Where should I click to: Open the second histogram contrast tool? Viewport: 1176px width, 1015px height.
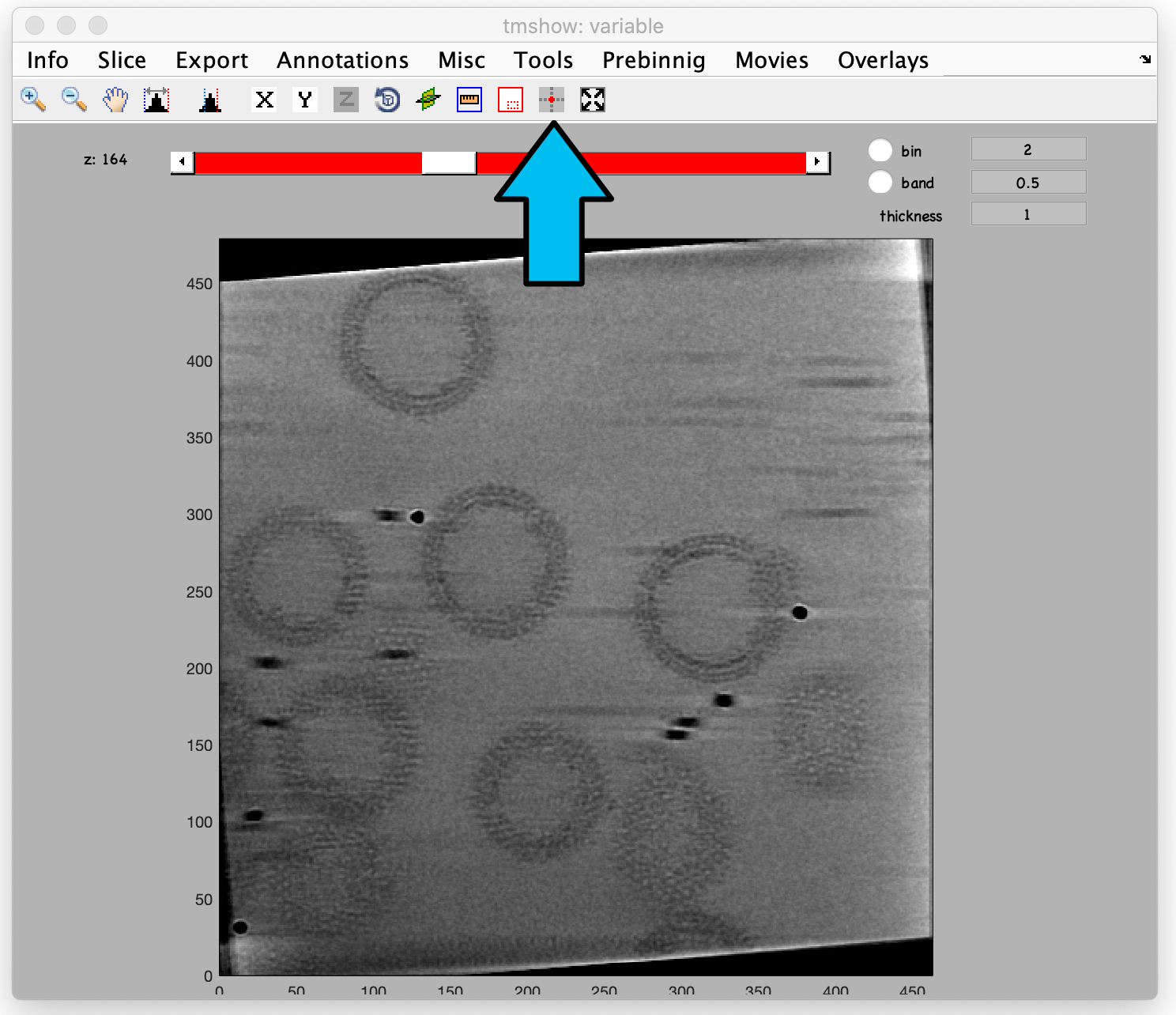(209, 99)
